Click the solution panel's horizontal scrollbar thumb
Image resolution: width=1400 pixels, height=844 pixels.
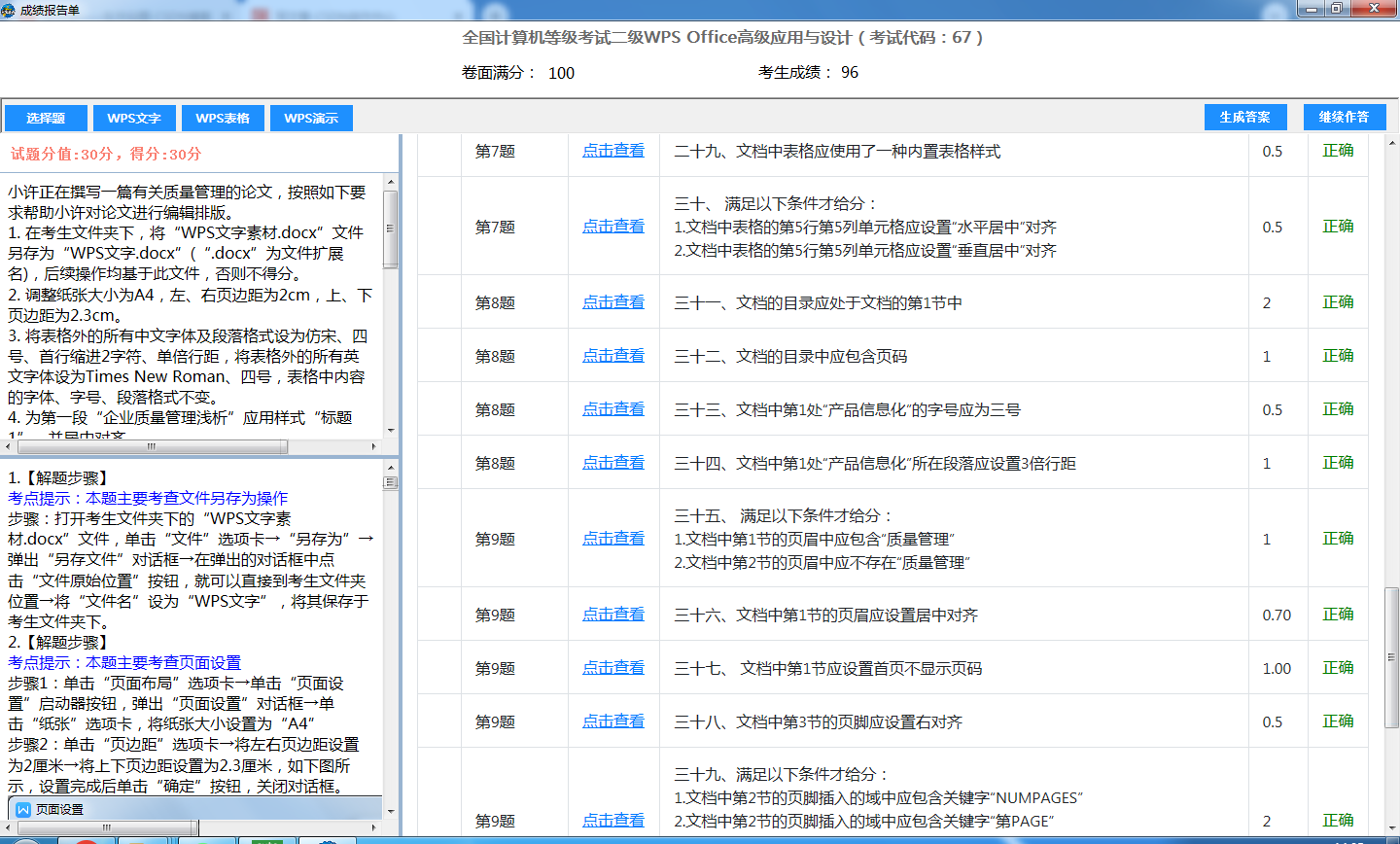107,827
